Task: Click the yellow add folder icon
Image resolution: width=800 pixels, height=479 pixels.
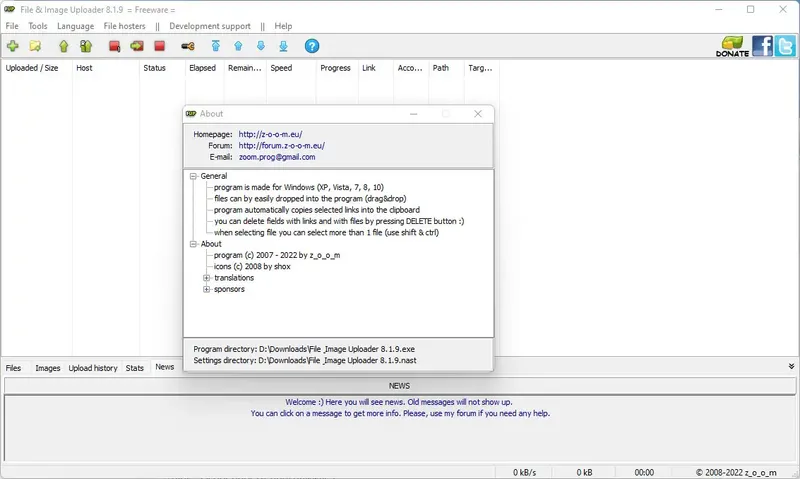Action: pos(35,46)
